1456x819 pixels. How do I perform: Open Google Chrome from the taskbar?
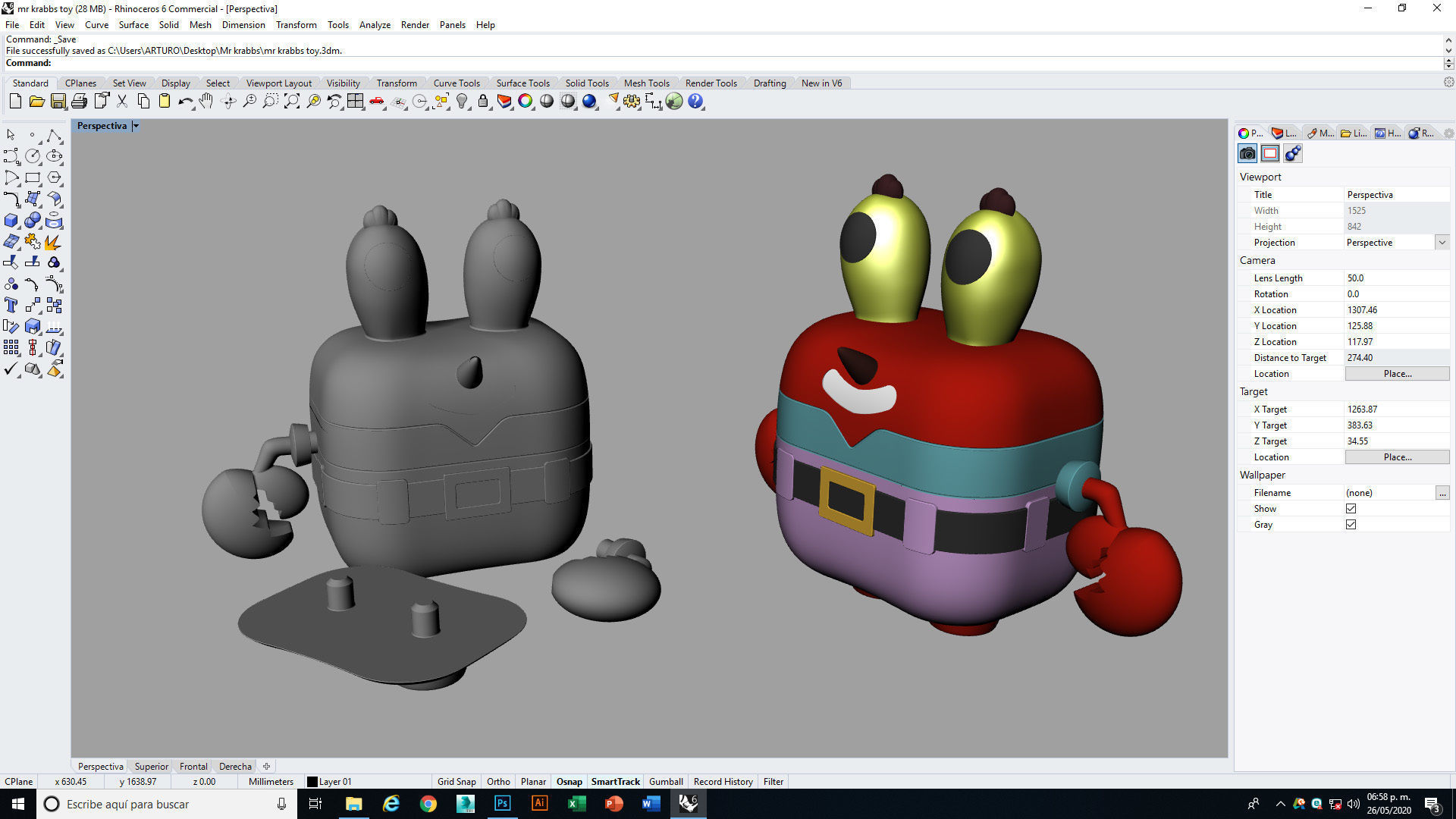428,804
